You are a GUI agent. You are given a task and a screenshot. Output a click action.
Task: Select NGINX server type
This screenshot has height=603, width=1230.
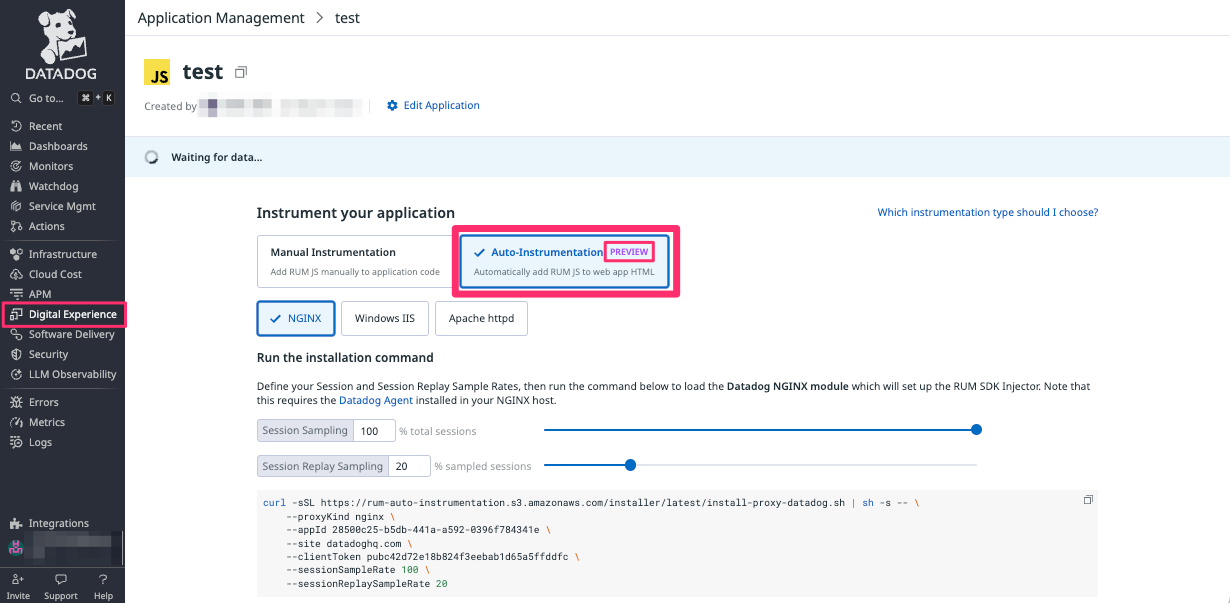[296, 318]
